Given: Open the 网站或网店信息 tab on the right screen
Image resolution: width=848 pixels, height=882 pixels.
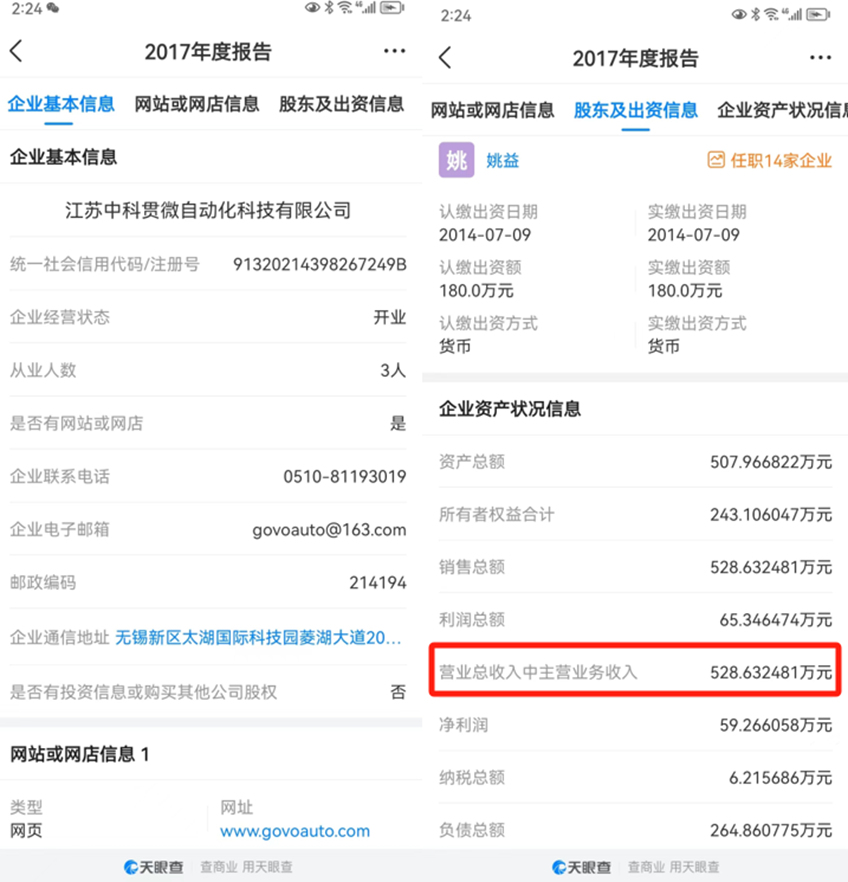Looking at the screenshot, I should (x=493, y=110).
